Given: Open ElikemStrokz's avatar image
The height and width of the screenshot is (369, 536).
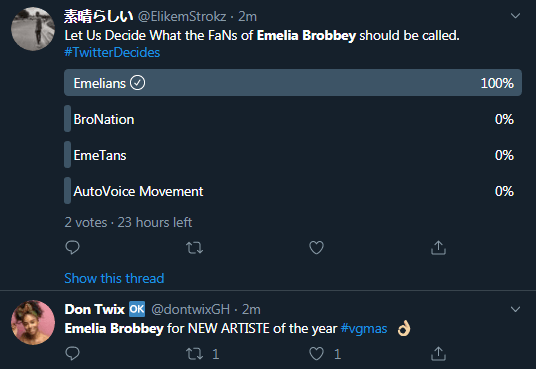Looking at the screenshot, I should point(33,29).
